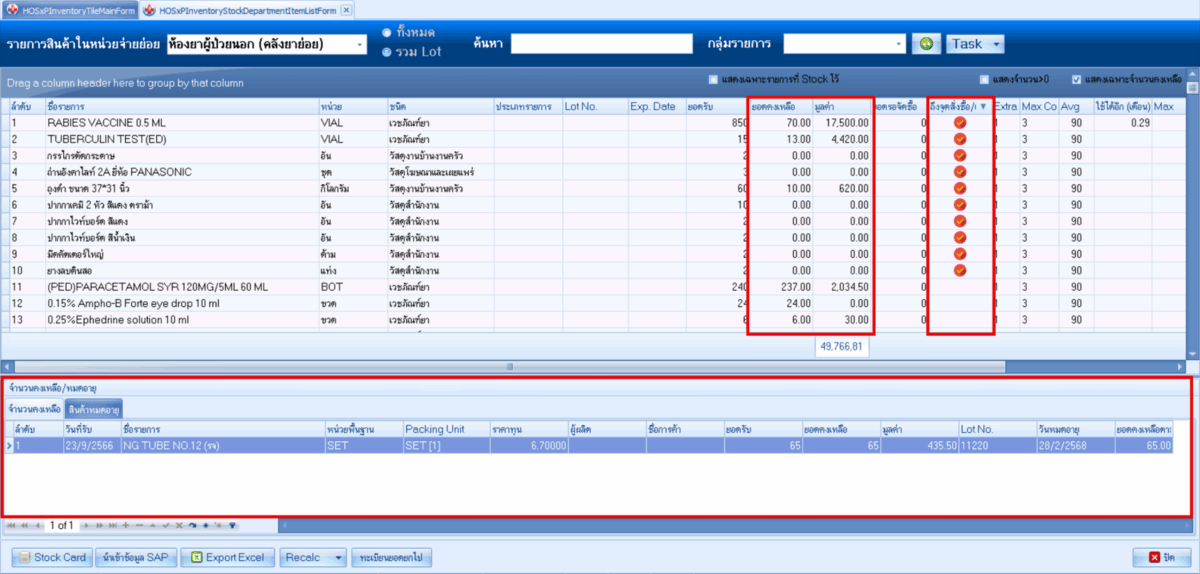Click the นำเข้าข้อมูล SAP button
1200x574 pixels.
(x=139, y=557)
